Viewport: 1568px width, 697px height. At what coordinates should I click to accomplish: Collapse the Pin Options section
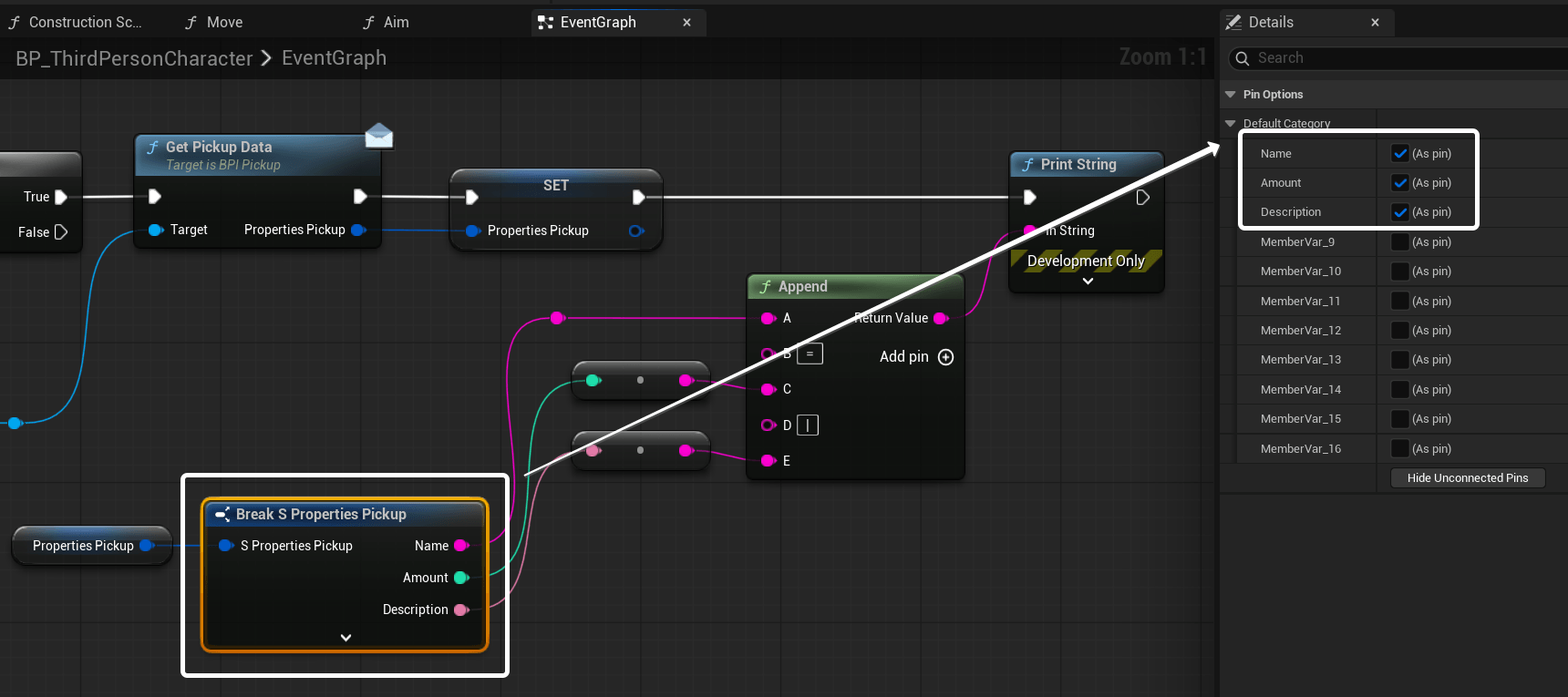coord(1231,95)
